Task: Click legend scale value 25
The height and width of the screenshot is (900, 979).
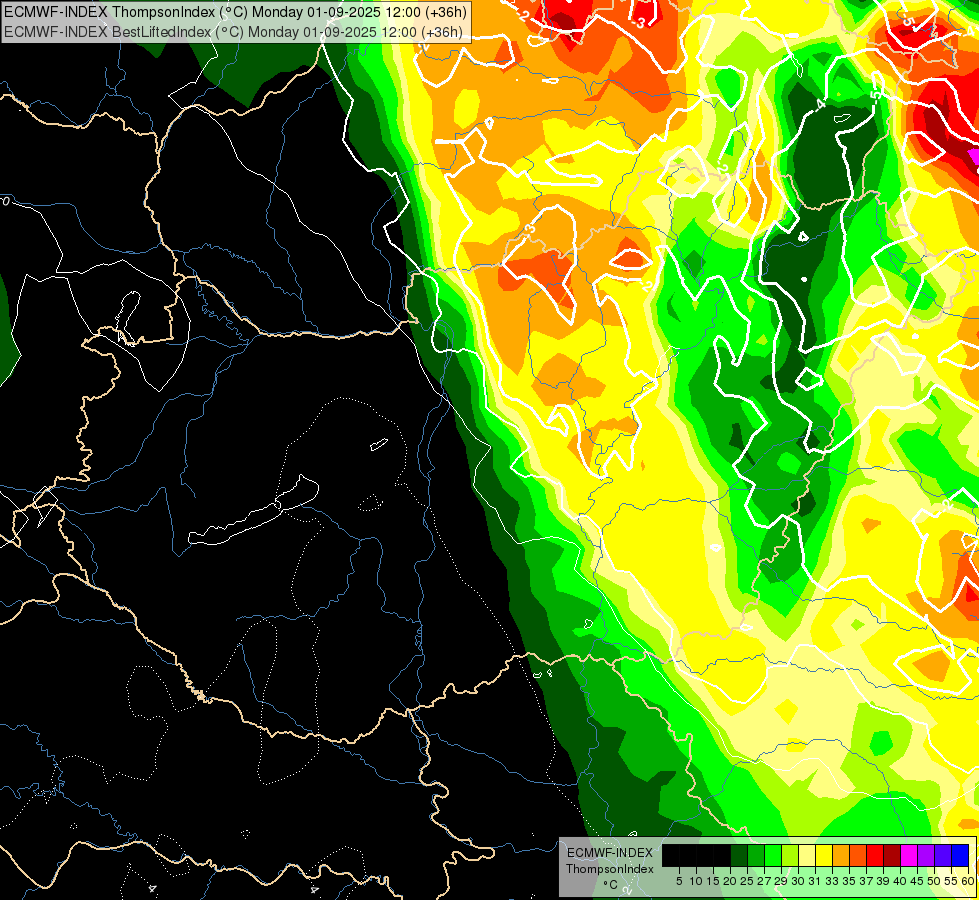Action: coord(747,881)
